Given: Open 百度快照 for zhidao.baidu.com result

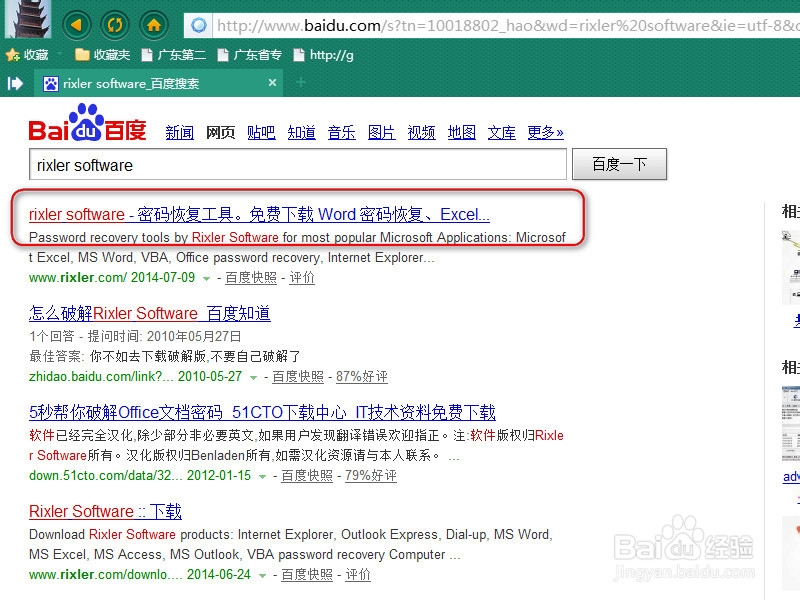Looking at the screenshot, I should (298, 377).
